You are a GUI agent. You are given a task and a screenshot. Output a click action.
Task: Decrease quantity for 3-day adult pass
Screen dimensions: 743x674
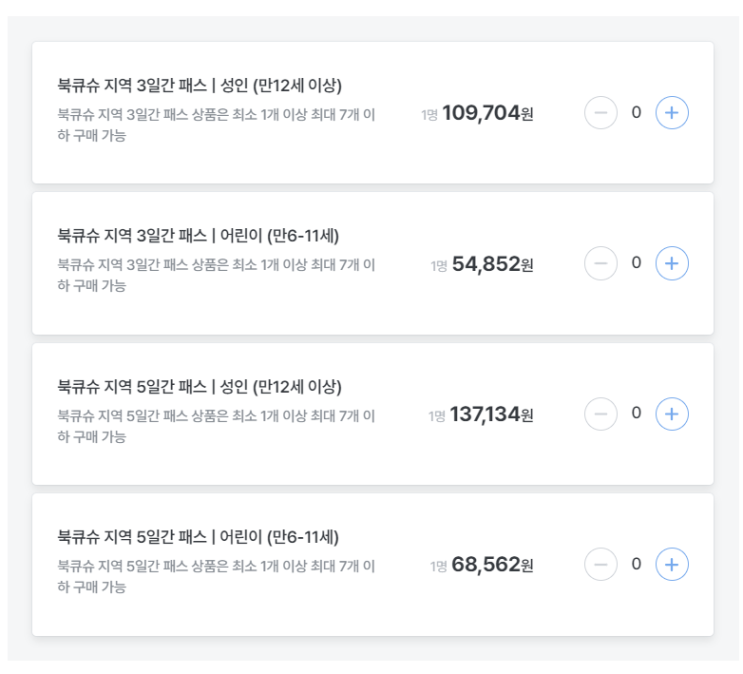tap(601, 113)
